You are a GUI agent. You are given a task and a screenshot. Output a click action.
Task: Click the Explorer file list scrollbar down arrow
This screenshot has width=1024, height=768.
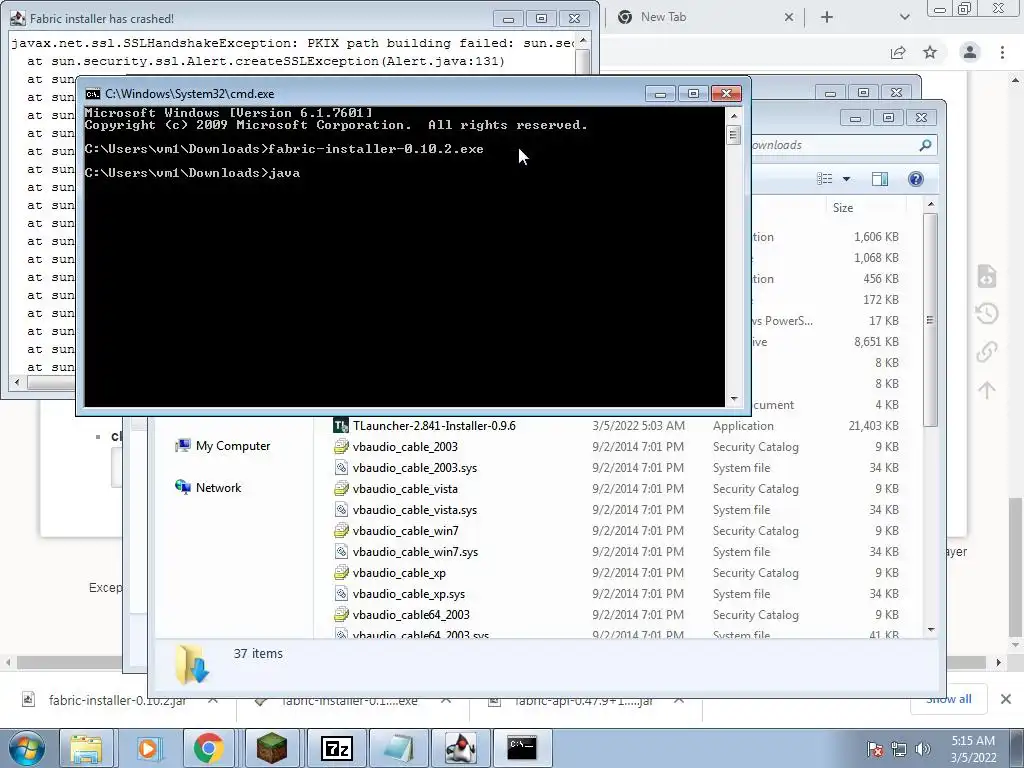(x=931, y=630)
